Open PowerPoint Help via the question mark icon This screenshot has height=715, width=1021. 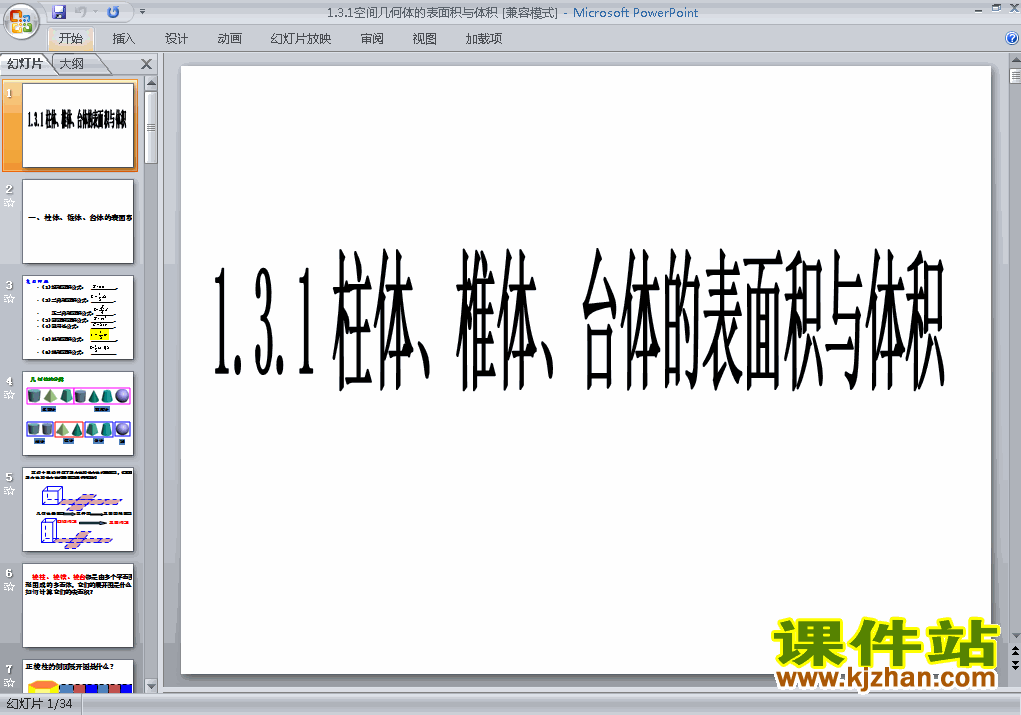(1012, 38)
